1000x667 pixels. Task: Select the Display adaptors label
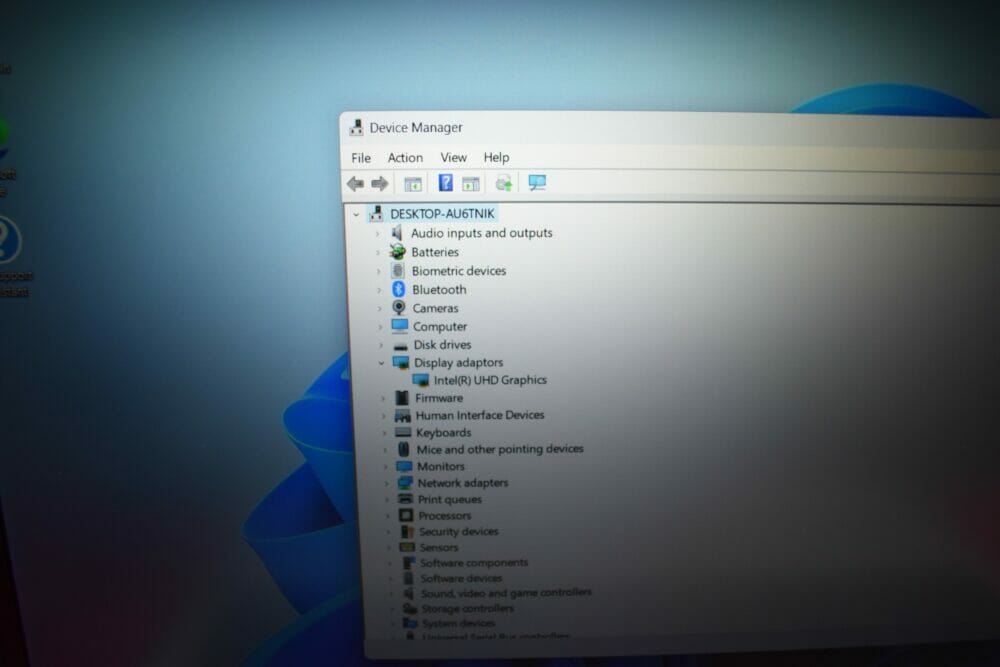click(459, 362)
